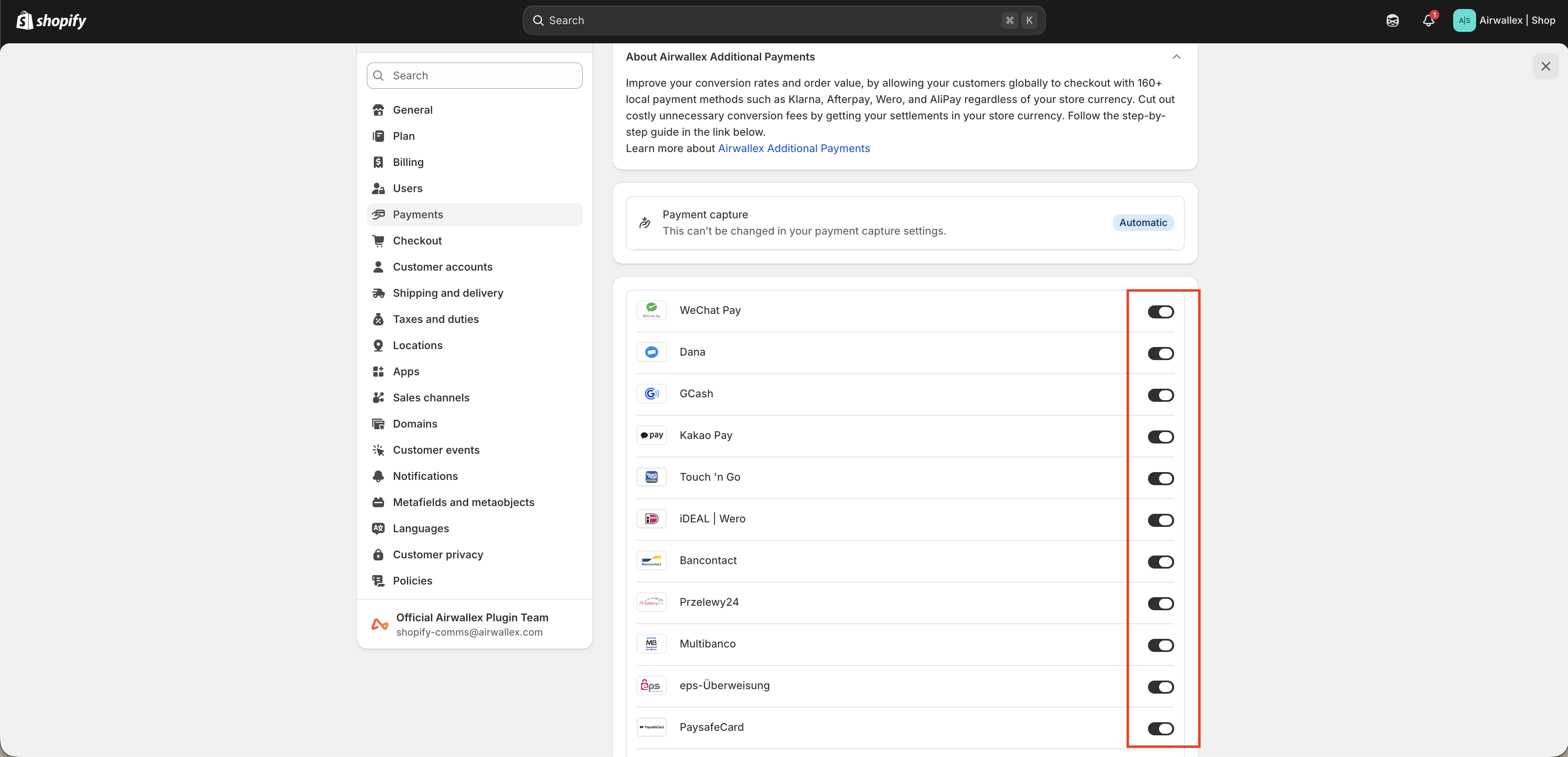Click the settings search field
1568x757 pixels.
(x=474, y=76)
